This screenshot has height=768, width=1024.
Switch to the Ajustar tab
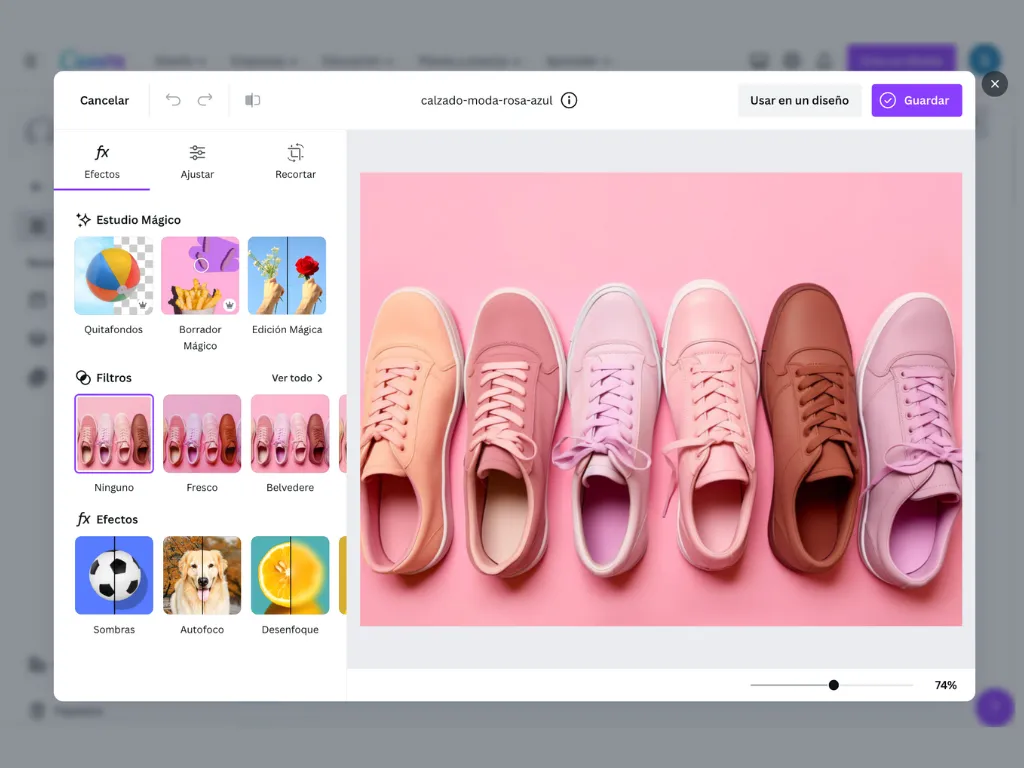click(197, 161)
